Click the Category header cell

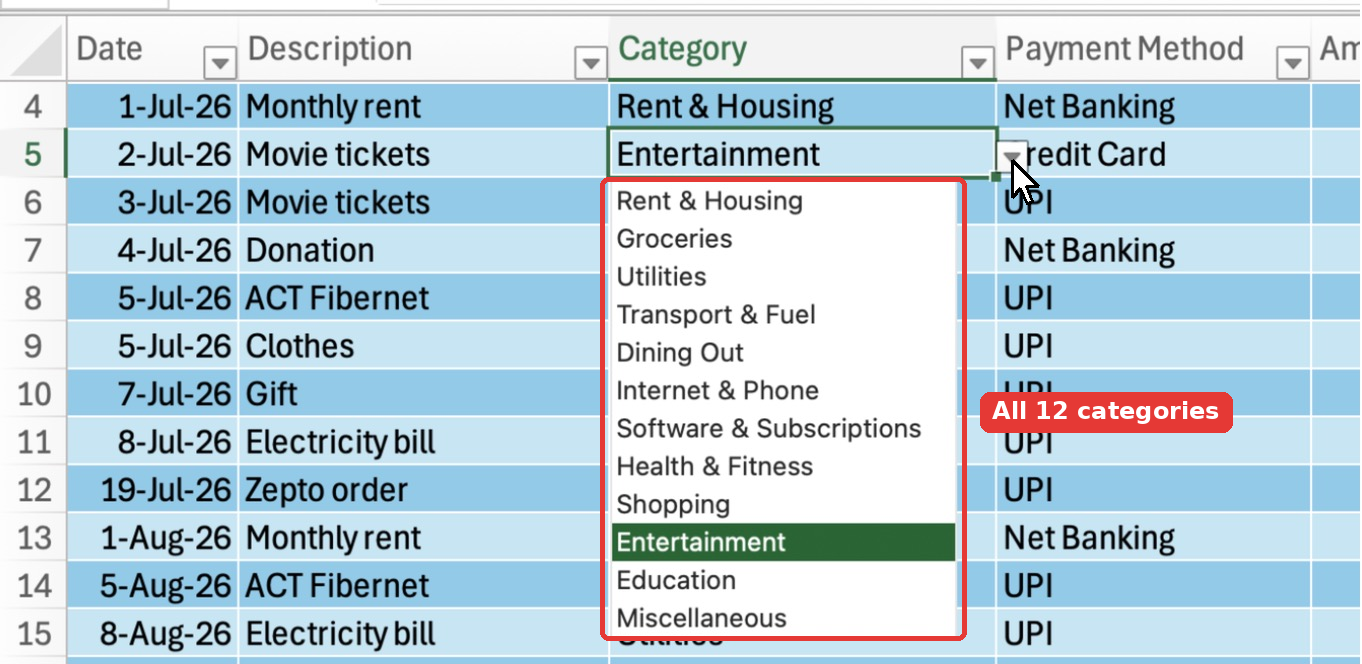pos(802,50)
